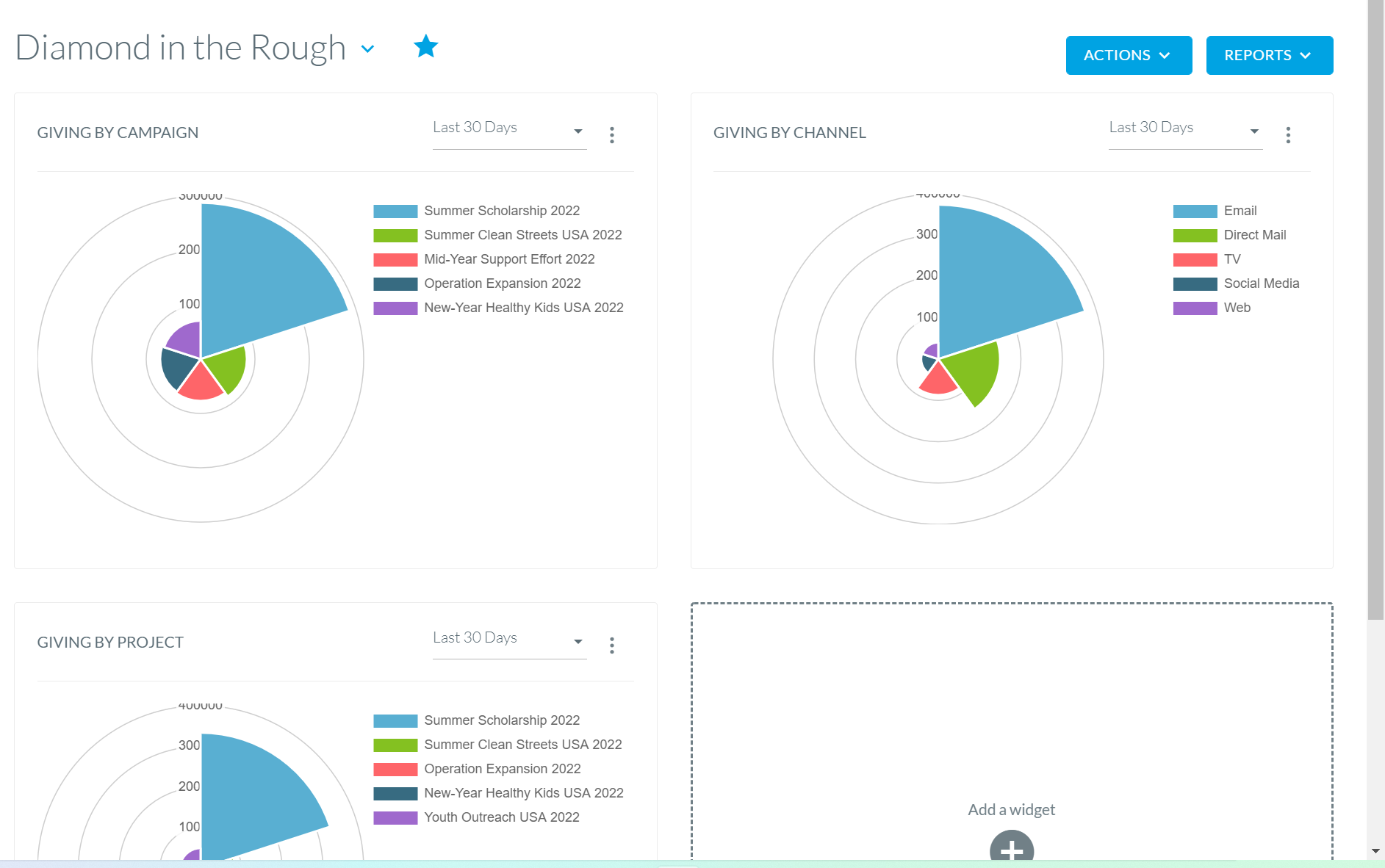Toggle the Social Media legend swatch
Screen dimensions: 1385x868
point(1195,284)
